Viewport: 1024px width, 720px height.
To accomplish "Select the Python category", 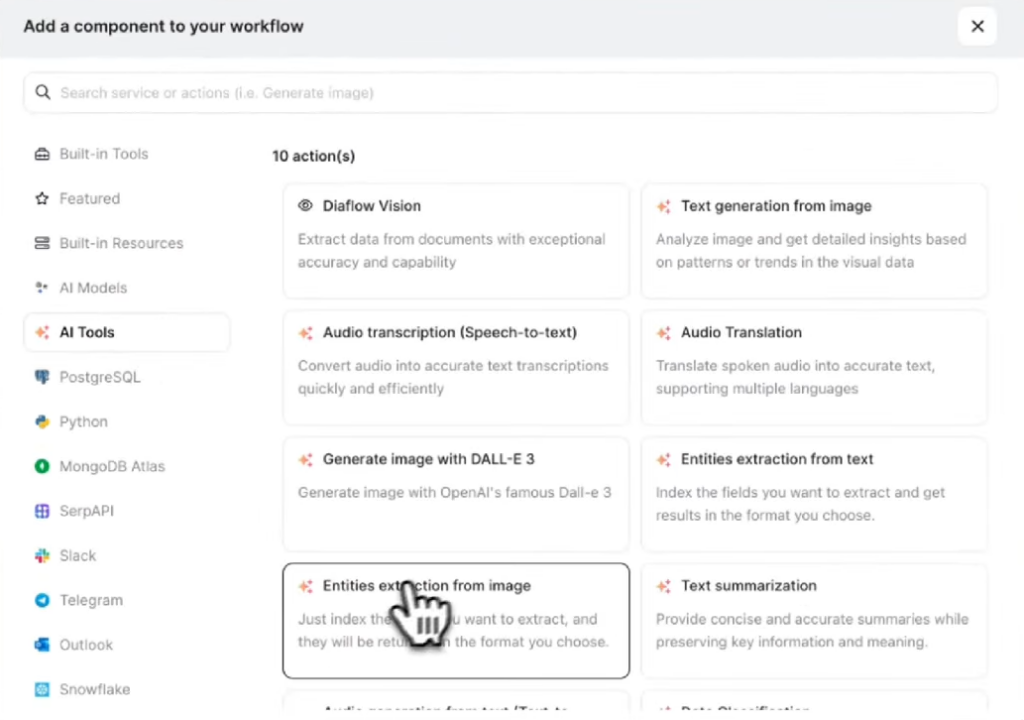I will [x=126, y=421].
